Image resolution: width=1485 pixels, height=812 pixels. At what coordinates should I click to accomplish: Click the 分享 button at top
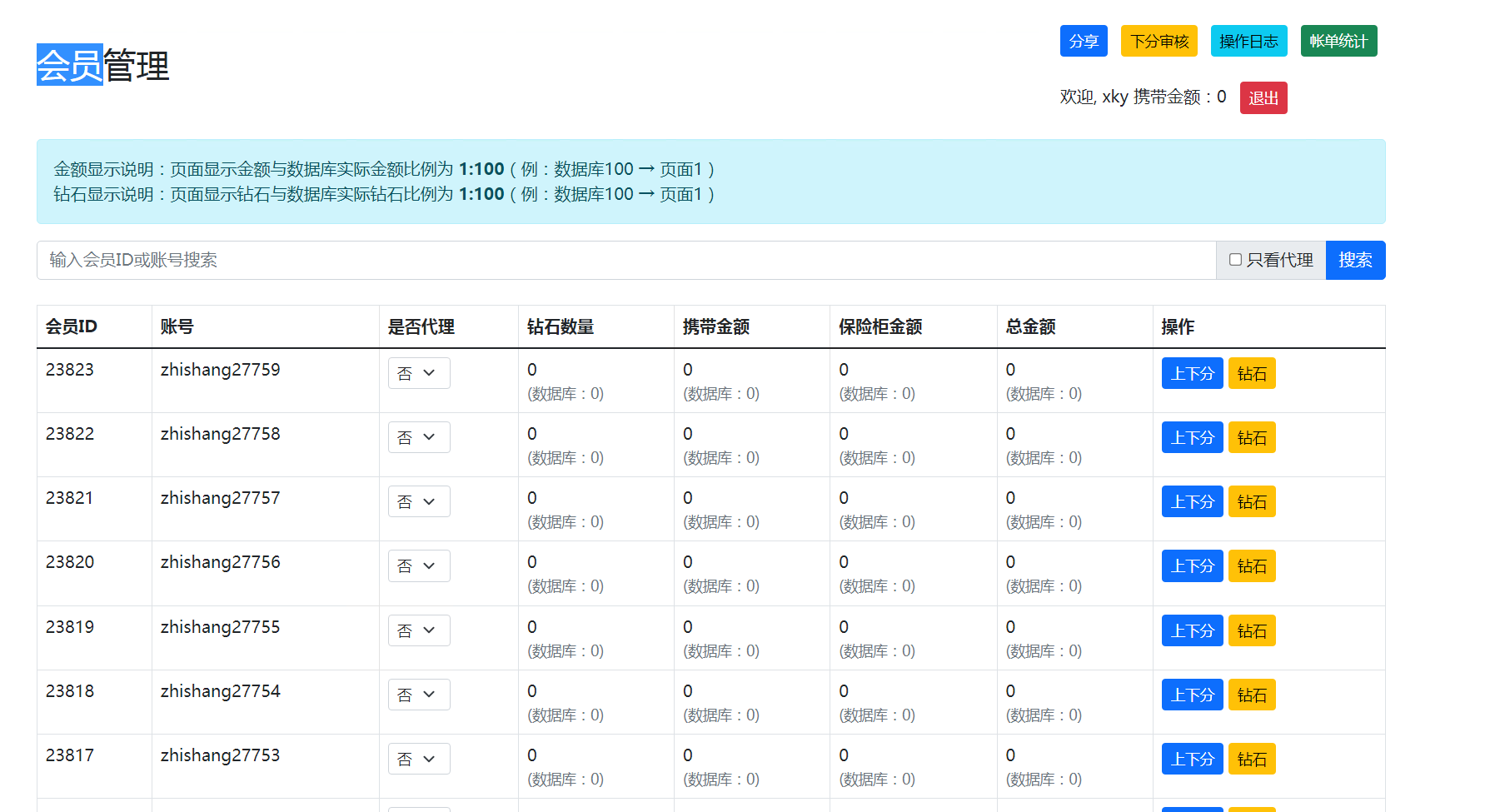[1083, 41]
